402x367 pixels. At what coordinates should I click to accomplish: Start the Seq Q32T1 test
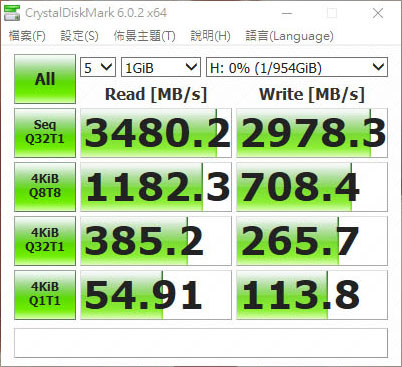pos(45,133)
